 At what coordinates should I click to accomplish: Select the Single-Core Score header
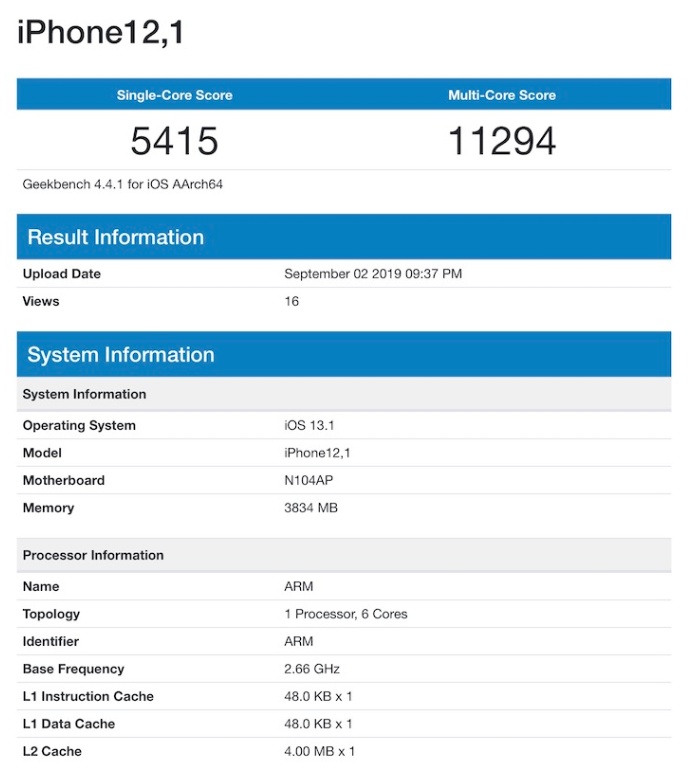[x=174, y=95]
